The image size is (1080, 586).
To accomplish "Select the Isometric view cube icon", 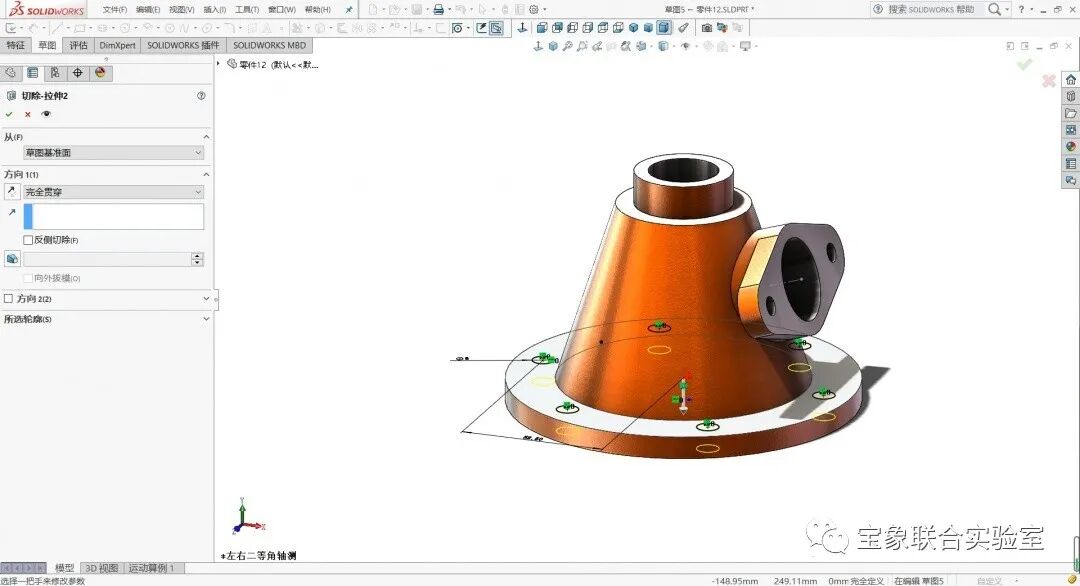I will tap(633, 28).
